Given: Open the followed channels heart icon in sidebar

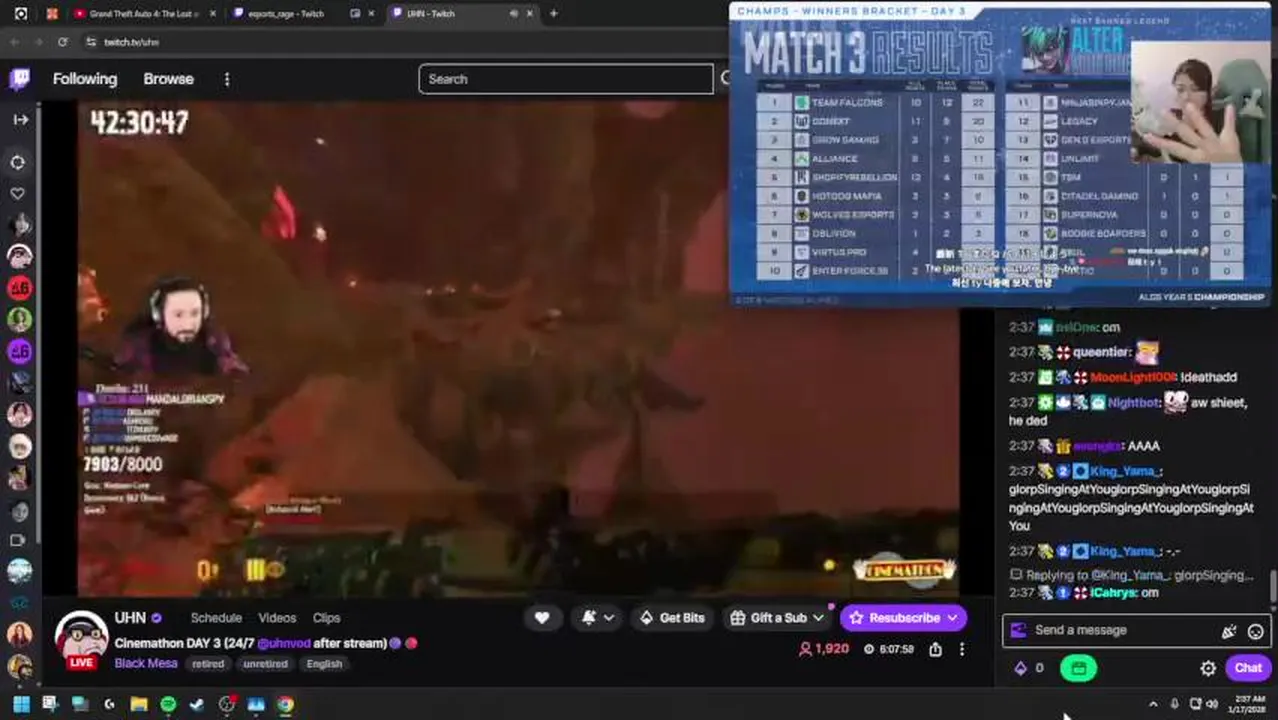Looking at the screenshot, I should click(x=18, y=194).
